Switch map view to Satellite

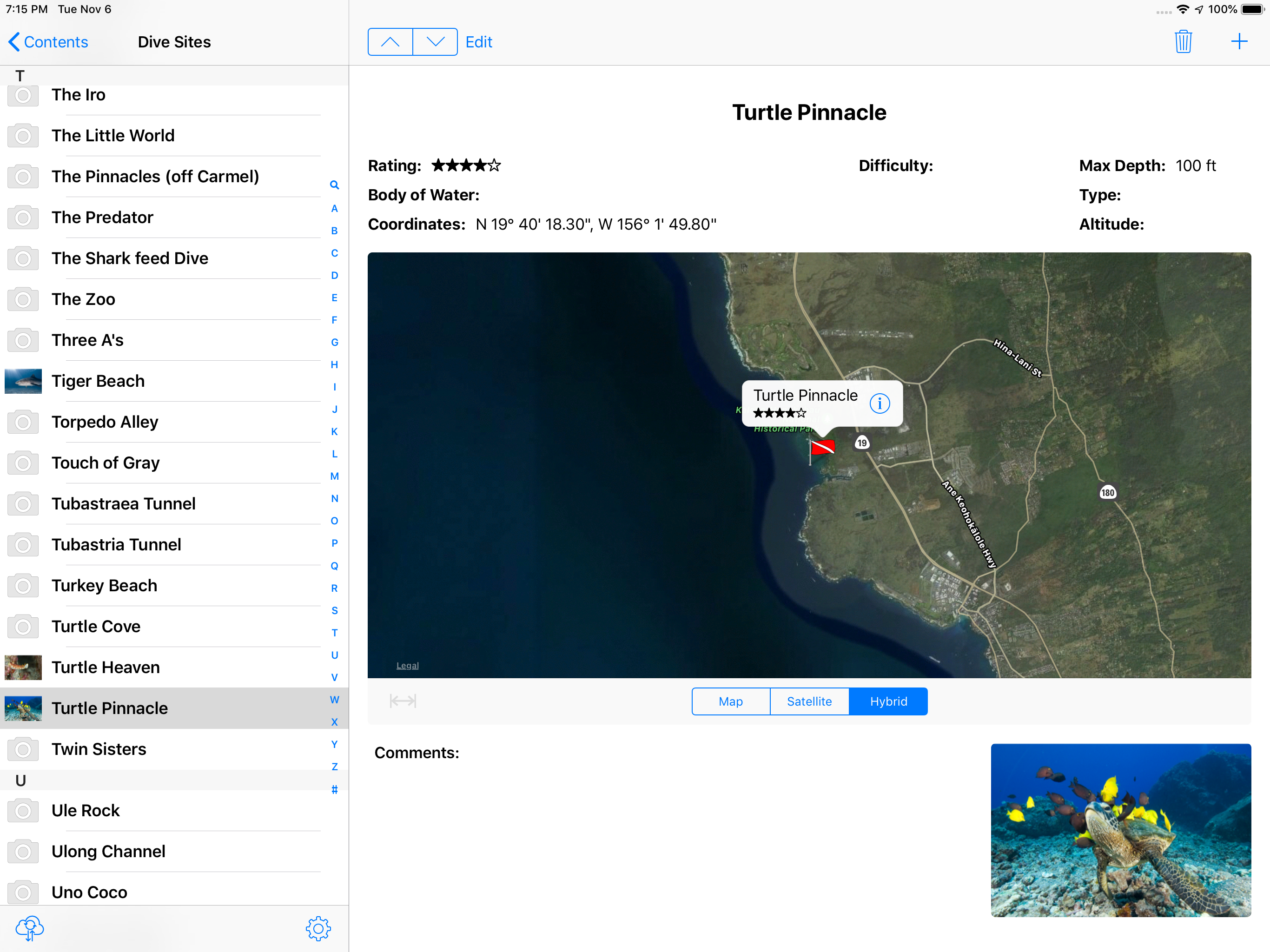coord(809,701)
